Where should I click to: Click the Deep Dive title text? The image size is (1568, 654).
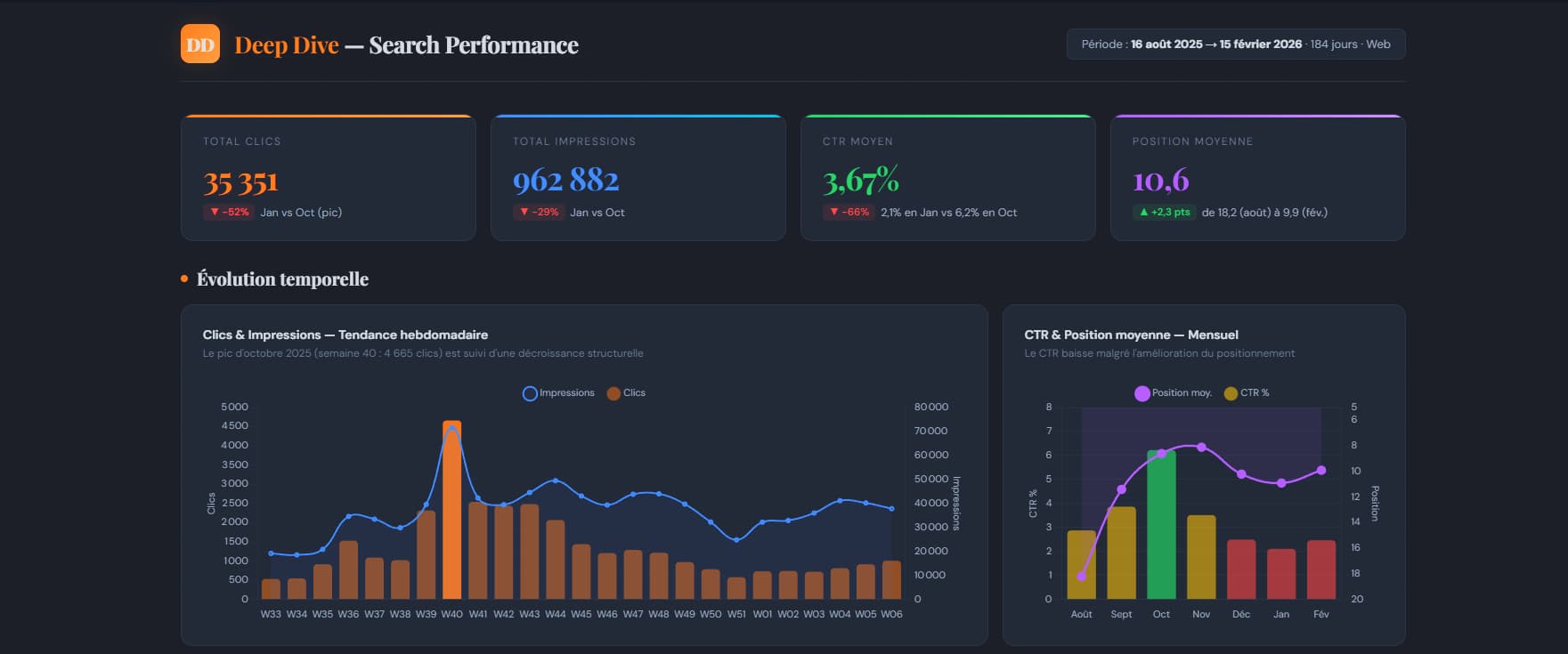287,45
